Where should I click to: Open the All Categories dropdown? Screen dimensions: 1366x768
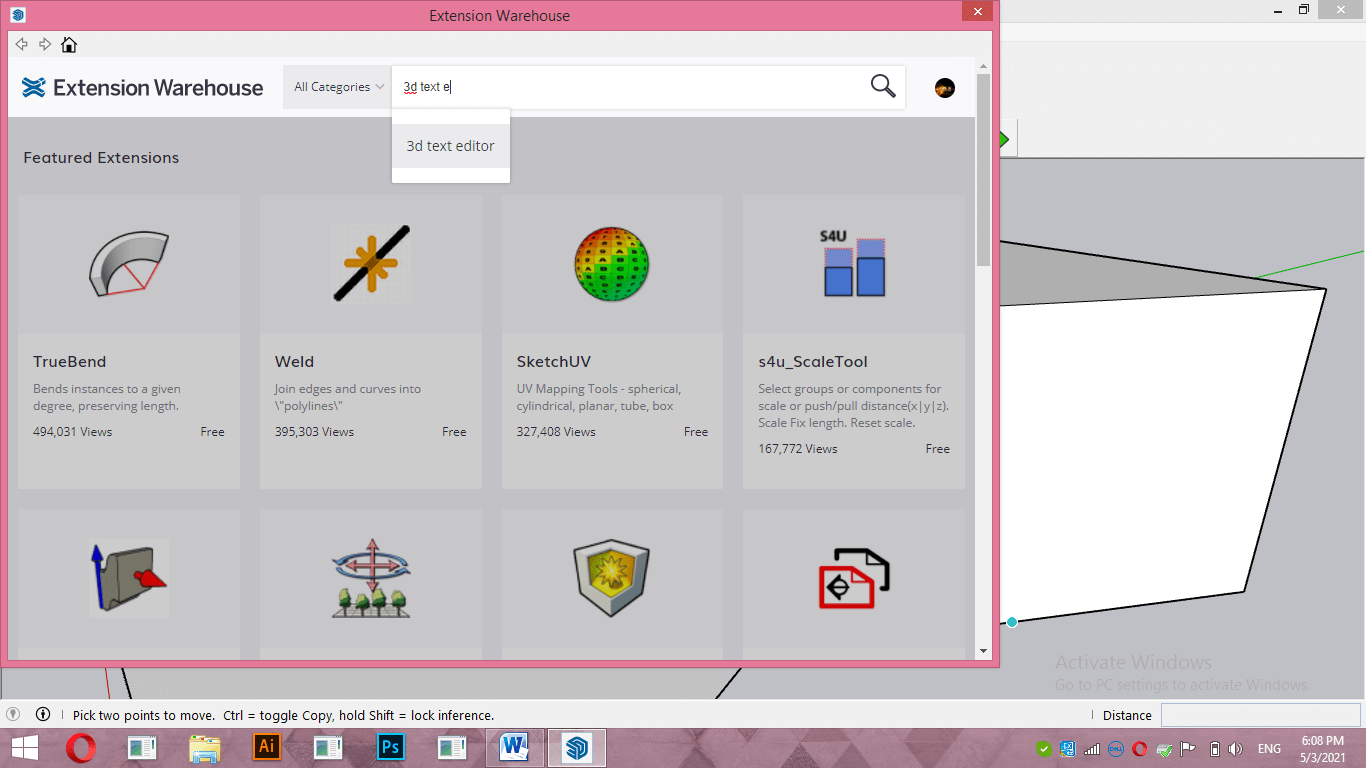coord(338,87)
